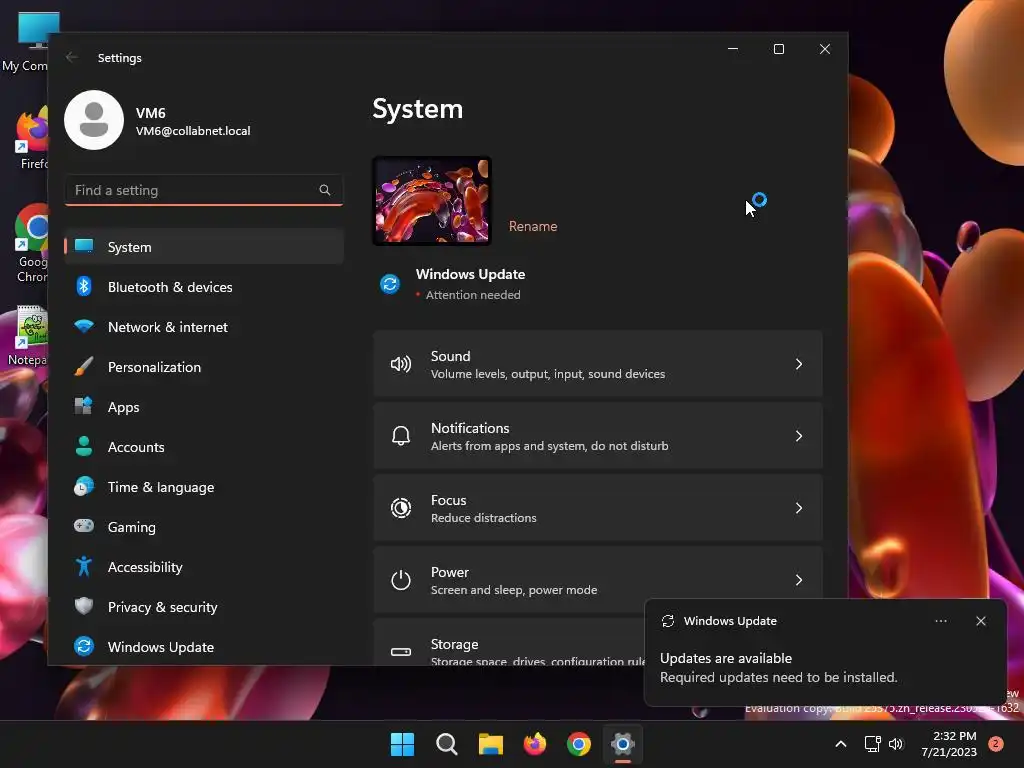Click the Windows Update sync icon in sidebar
1024x768 pixels.
click(84, 646)
